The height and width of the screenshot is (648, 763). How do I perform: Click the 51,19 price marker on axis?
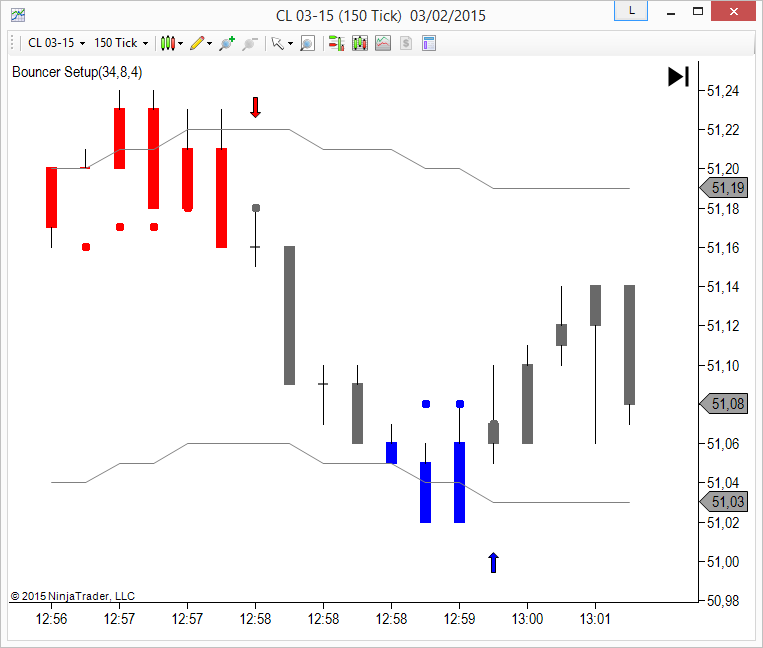[726, 188]
